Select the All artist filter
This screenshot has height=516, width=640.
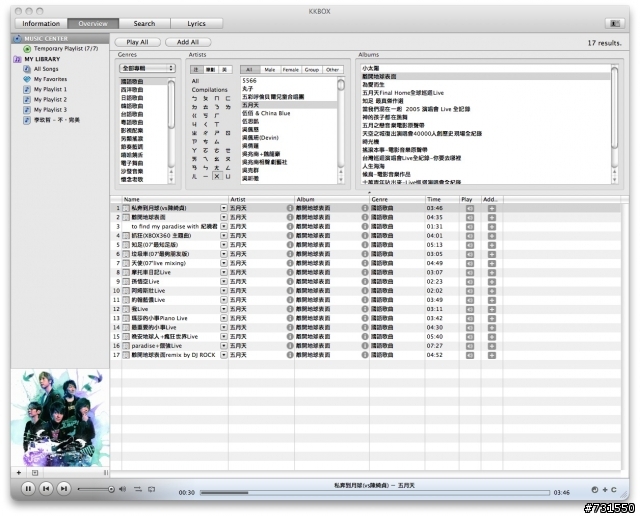[x=249, y=70]
